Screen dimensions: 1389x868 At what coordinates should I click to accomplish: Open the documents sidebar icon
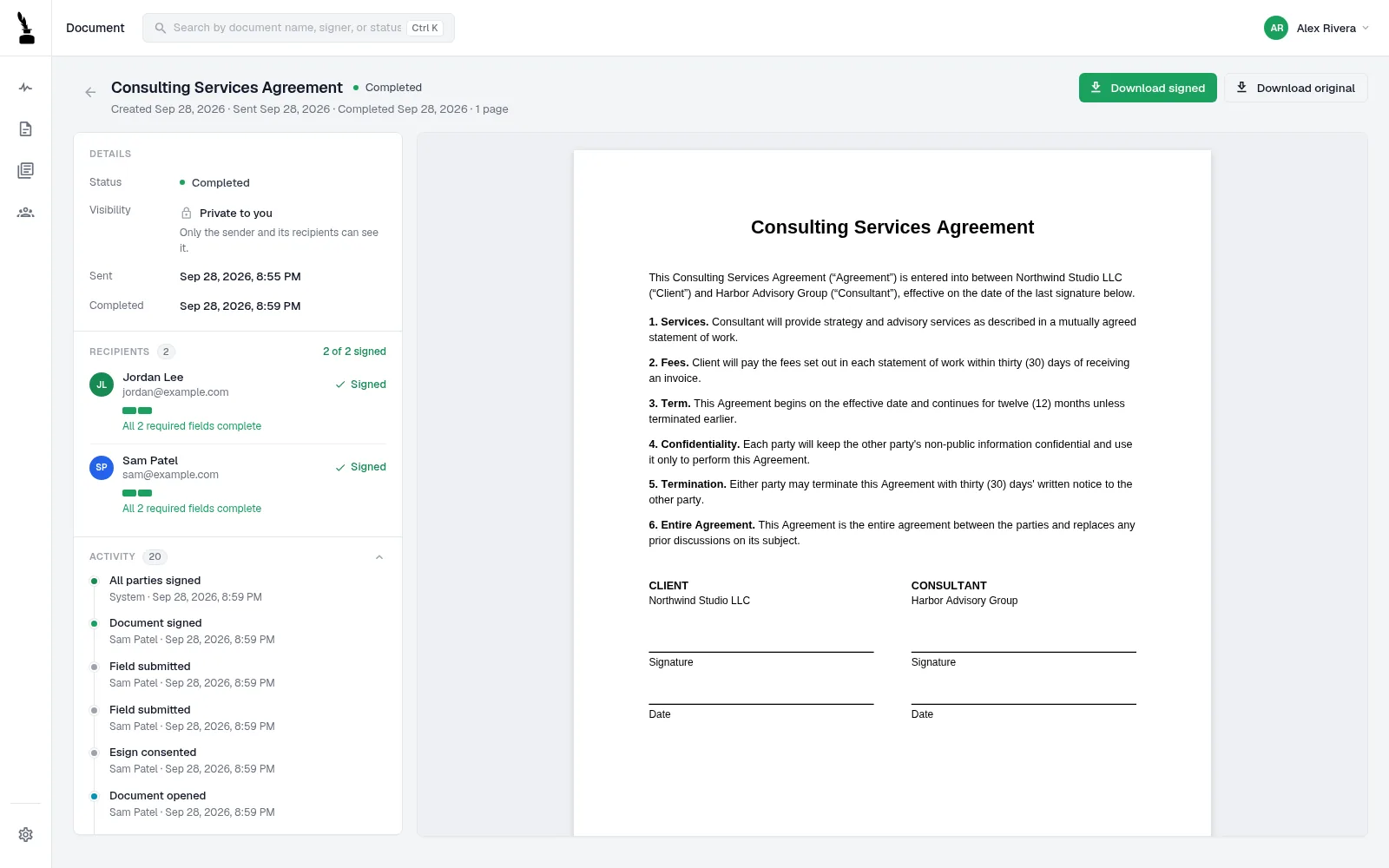point(26,129)
